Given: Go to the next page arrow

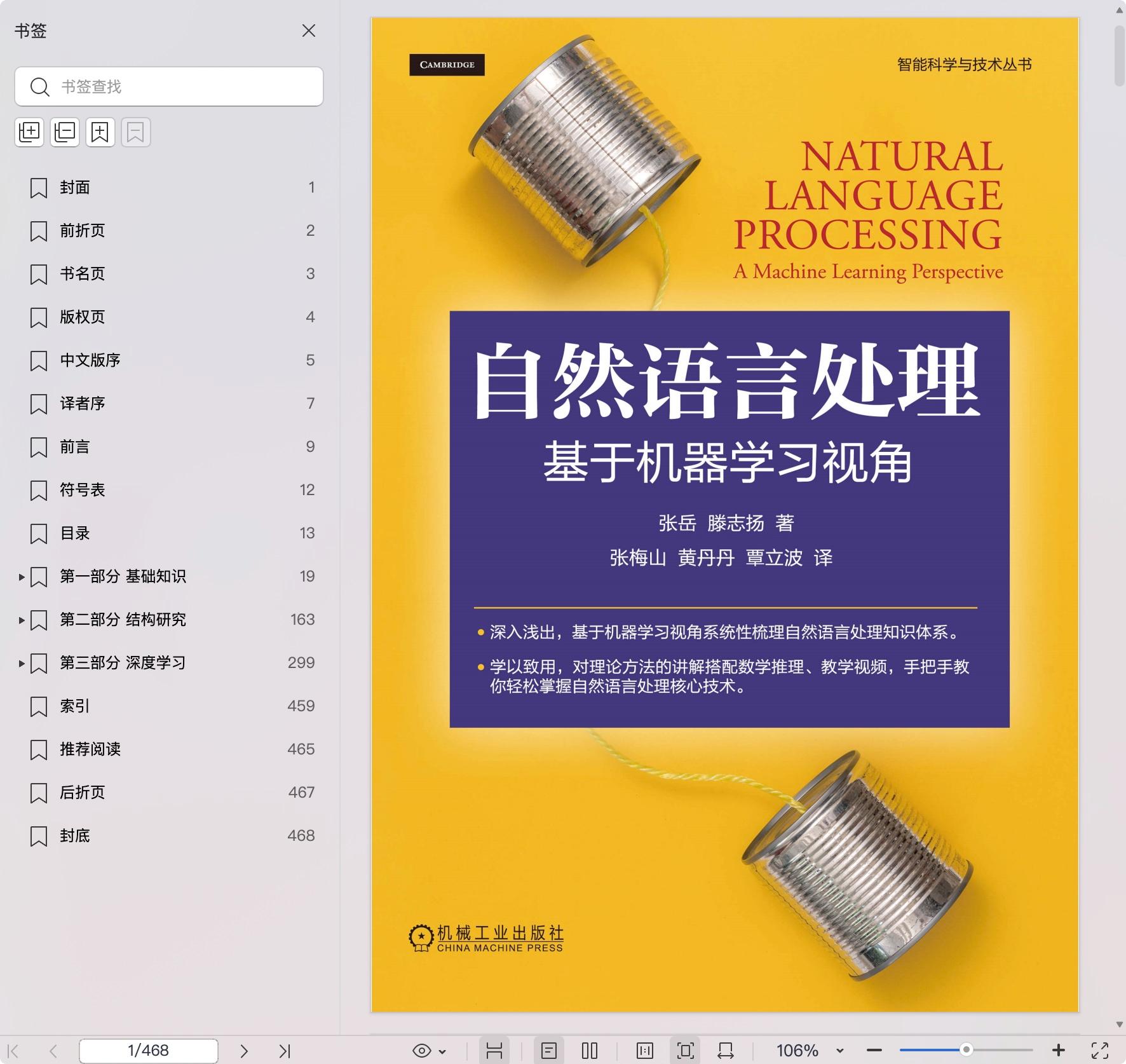Looking at the screenshot, I should coord(244,1051).
